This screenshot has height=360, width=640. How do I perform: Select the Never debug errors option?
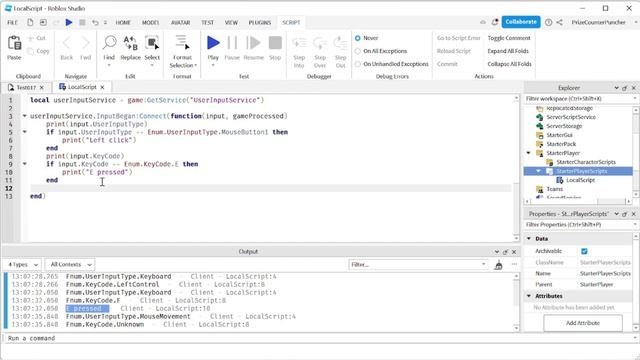click(358, 38)
